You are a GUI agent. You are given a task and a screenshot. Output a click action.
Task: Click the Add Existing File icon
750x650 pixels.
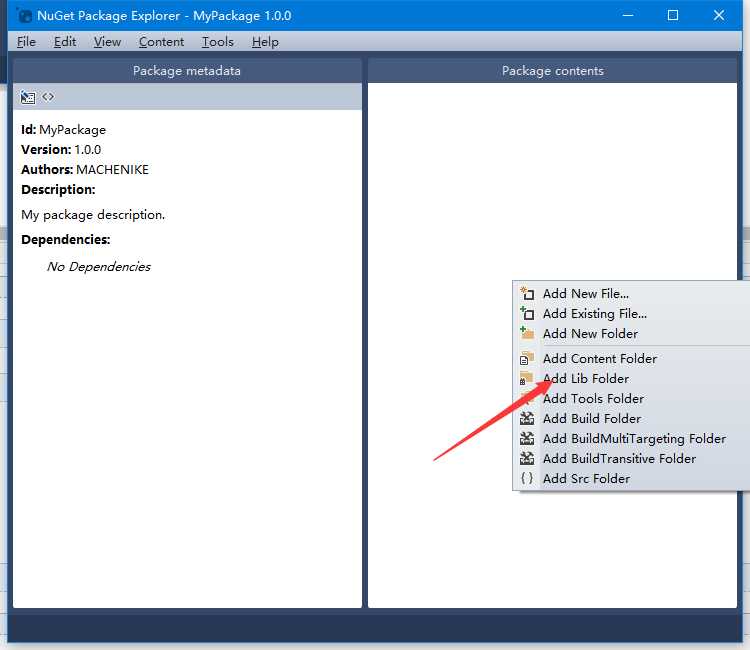(x=527, y=313)
